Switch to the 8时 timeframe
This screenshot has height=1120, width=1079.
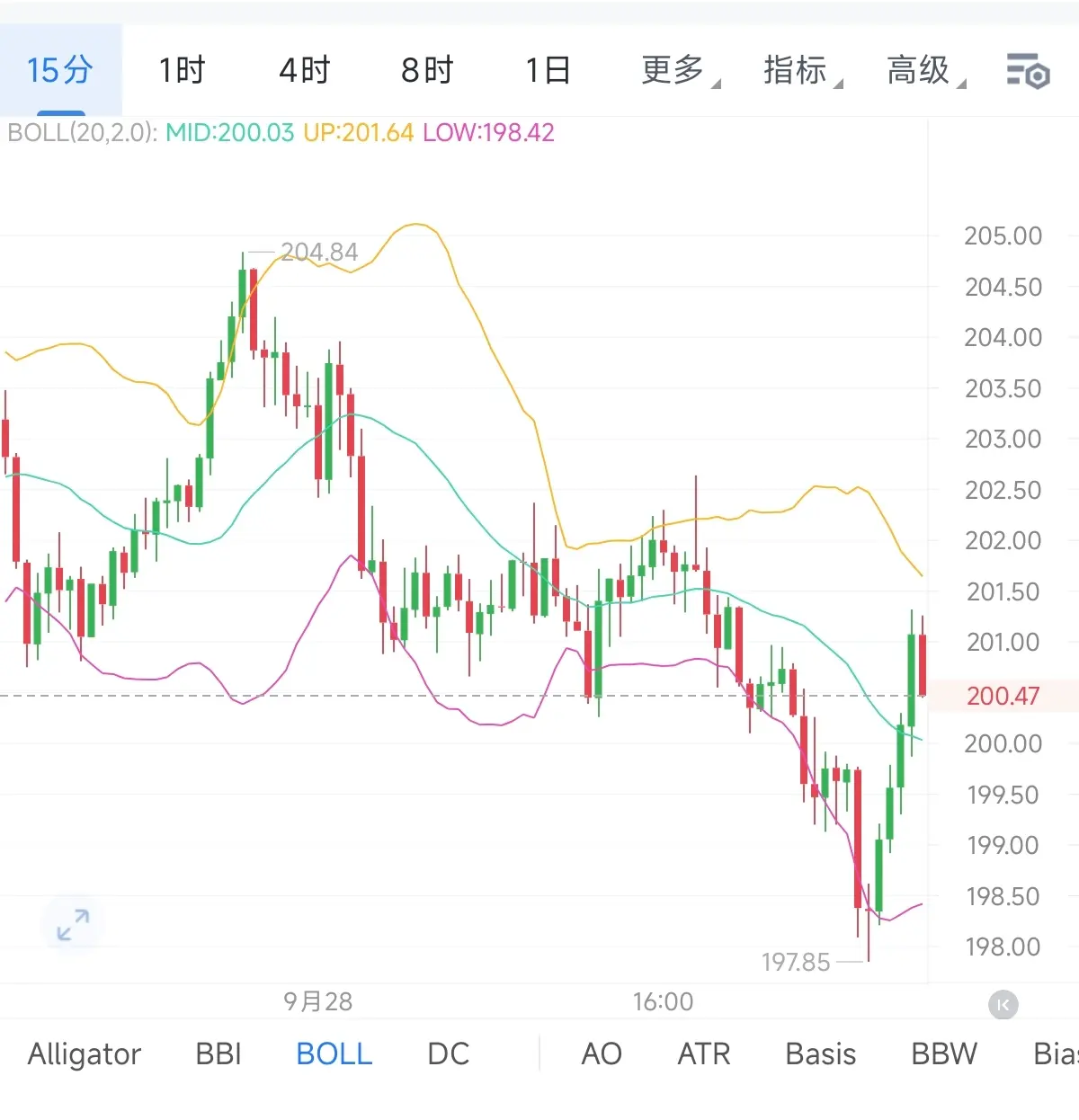(427, 70)
